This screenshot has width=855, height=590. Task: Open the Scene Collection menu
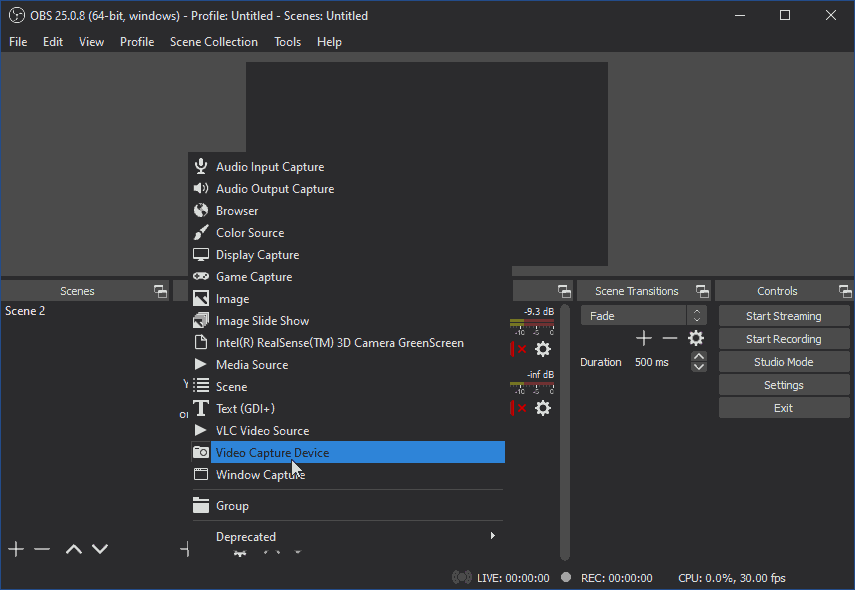(214, 42)
